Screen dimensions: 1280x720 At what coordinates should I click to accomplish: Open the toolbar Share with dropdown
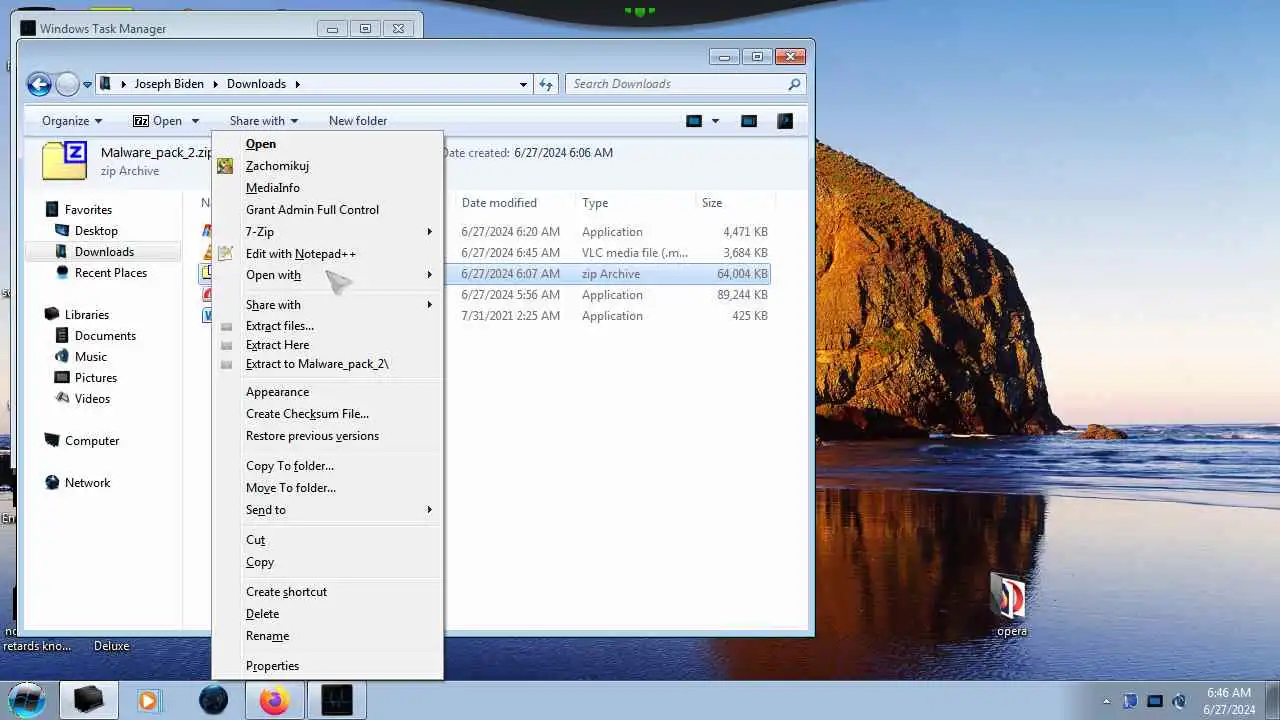263,121
